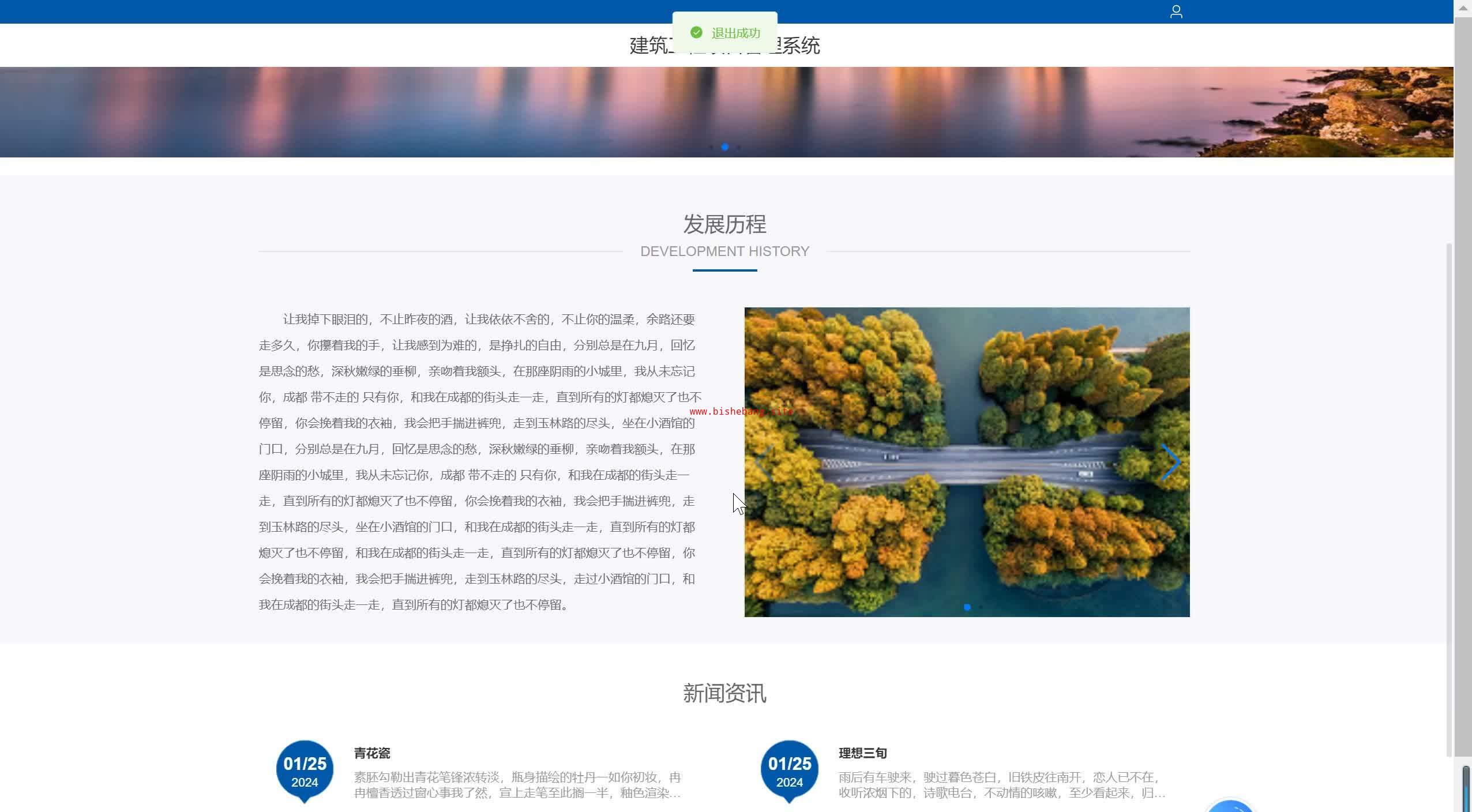Click the 青花瓷 news summary text
Image resolution: width=1472 pixels, height=812 pixels.
(517, 785)
